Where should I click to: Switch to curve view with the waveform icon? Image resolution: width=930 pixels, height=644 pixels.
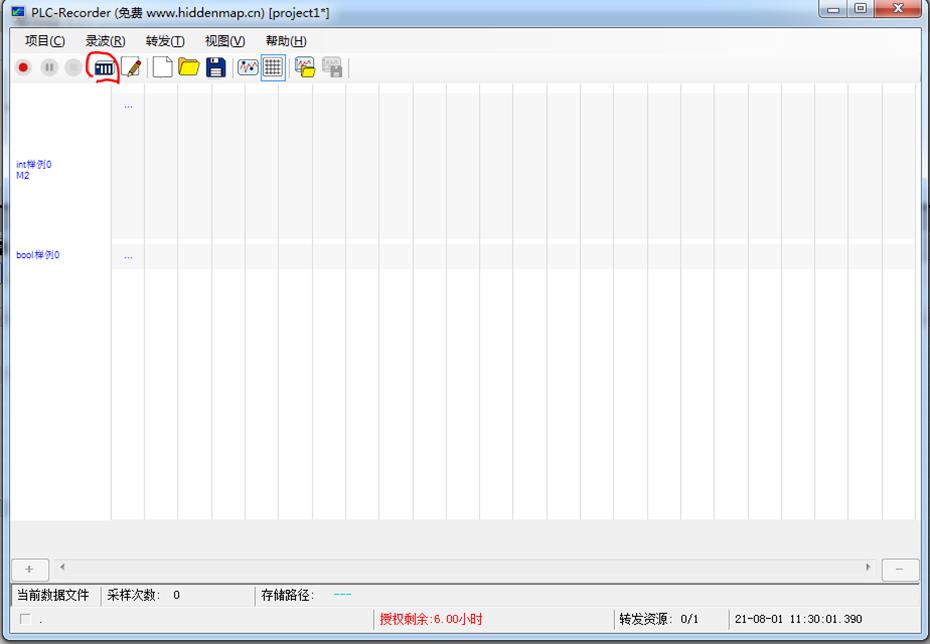(x=247, y=67)
